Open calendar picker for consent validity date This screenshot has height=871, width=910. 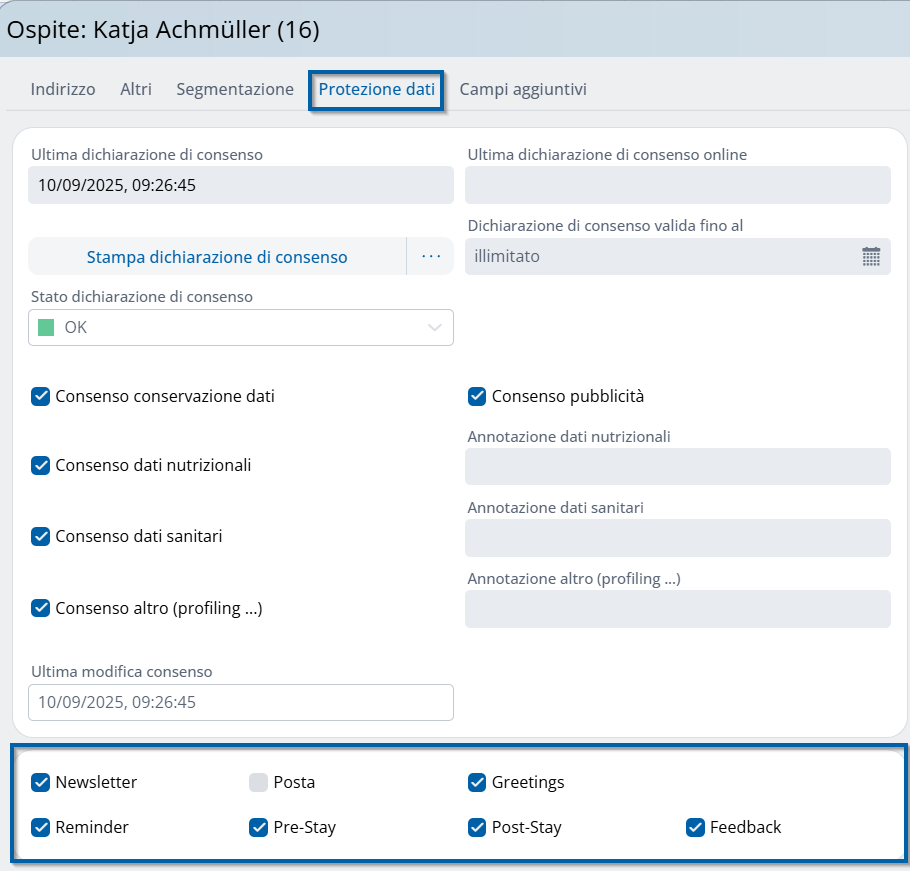point(870,257)
